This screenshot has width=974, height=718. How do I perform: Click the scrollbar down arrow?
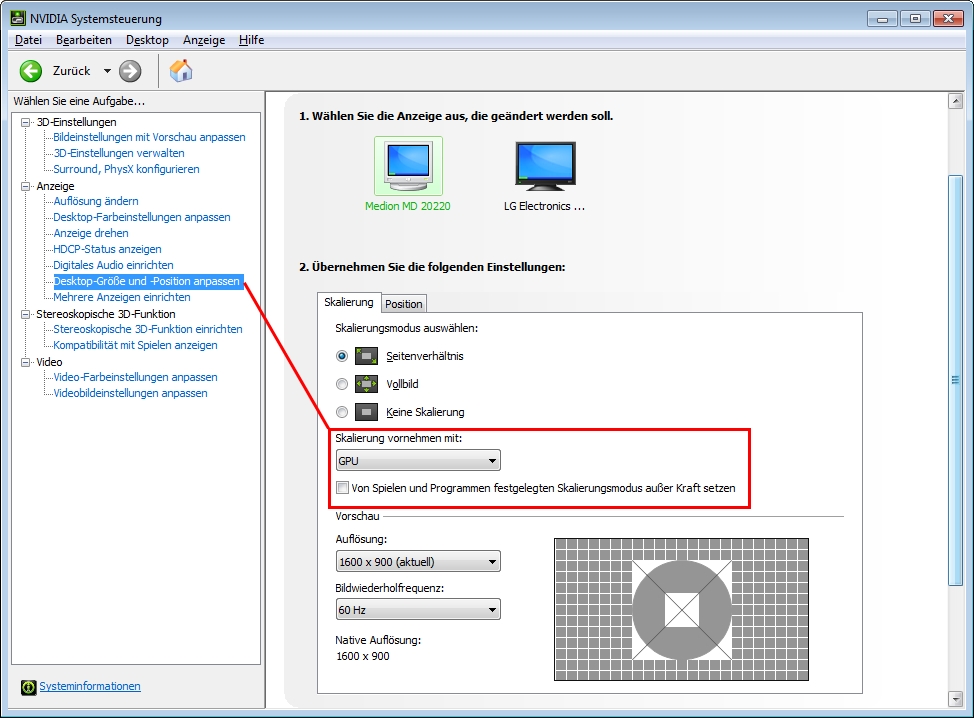[955, 699]
